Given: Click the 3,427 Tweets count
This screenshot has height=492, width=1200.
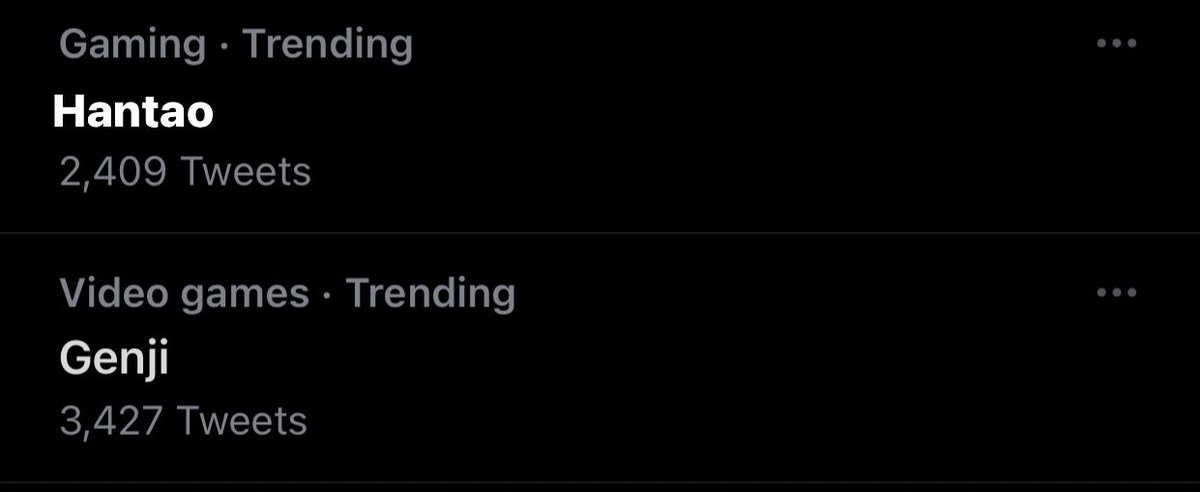Looking at the screenshot, I should [x=183, y=421].
